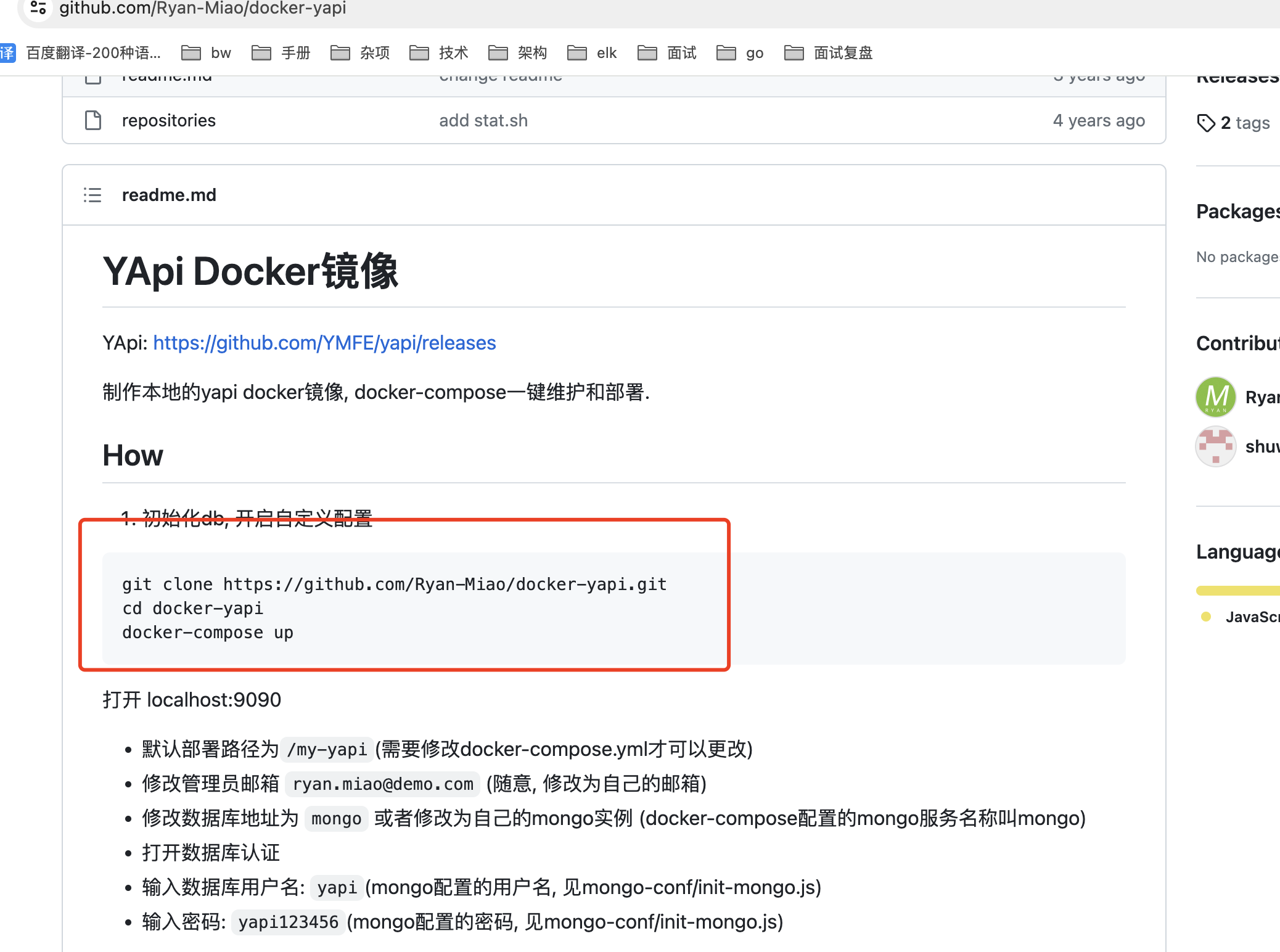Open the go bookmarks folder
This screenshot has width=1280, height=952.
[740, 53]
